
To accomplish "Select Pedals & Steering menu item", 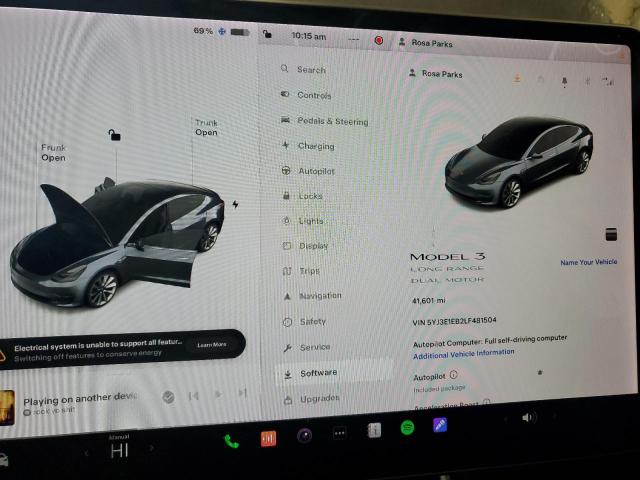I will tap(325, 121).
